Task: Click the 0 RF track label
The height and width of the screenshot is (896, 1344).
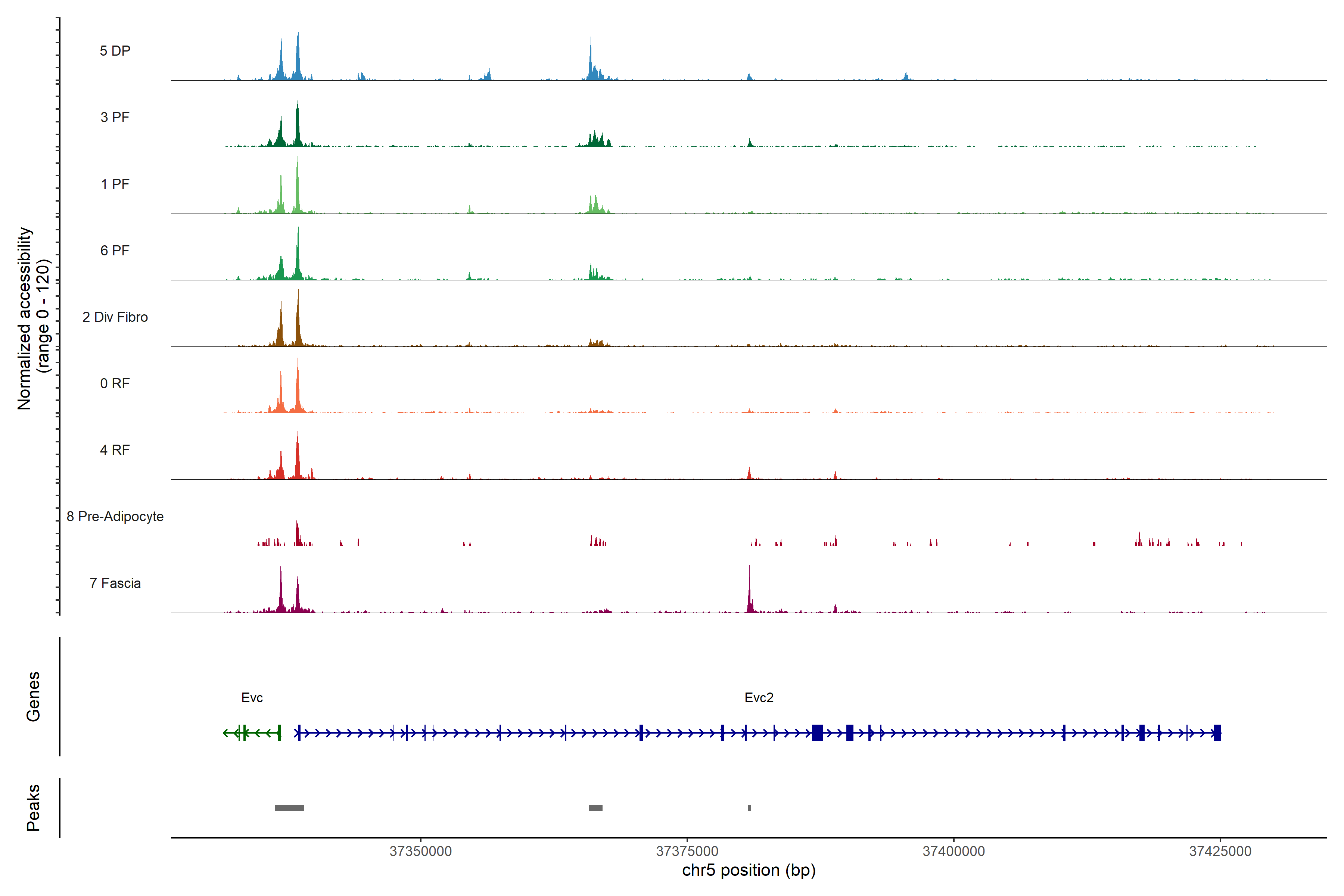Action: click(115, 383)
